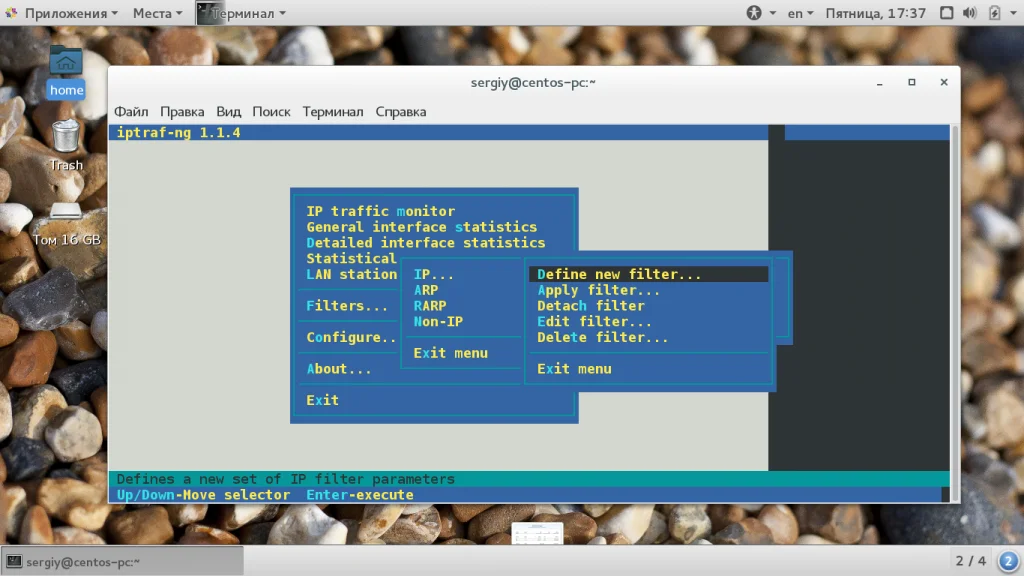Click the window title sergiy@centos-pc:~

[533, 82]
